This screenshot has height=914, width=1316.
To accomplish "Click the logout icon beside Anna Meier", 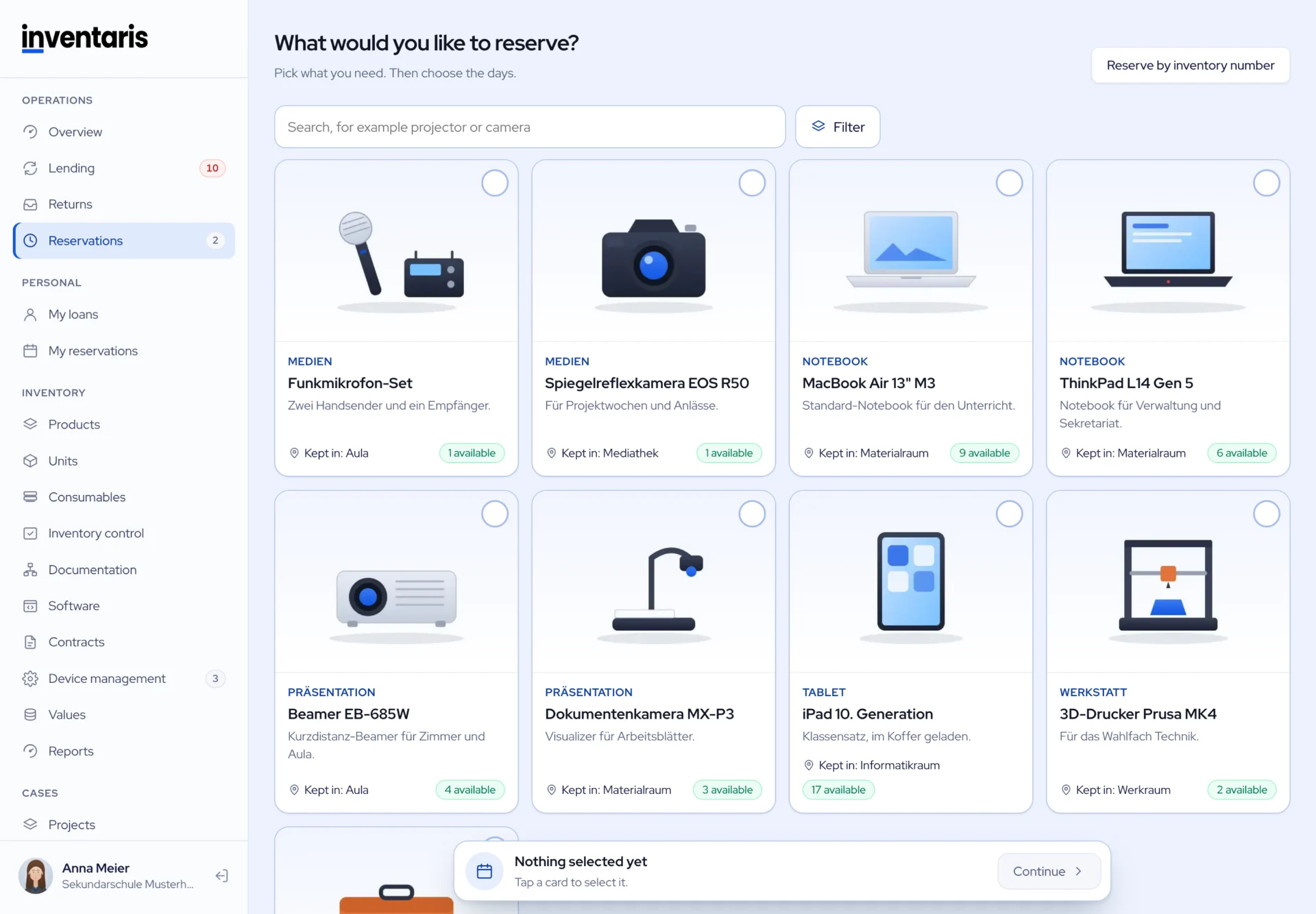I will [221, 876].
